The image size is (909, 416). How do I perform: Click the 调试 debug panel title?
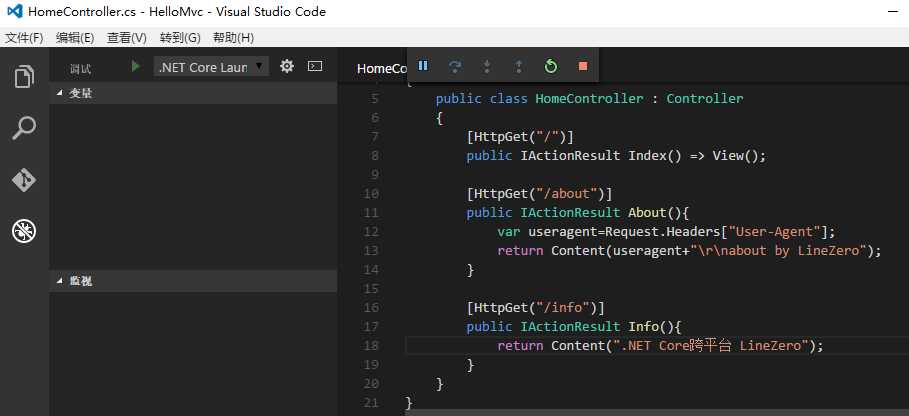pyautogui.click(x=81, y=69)
